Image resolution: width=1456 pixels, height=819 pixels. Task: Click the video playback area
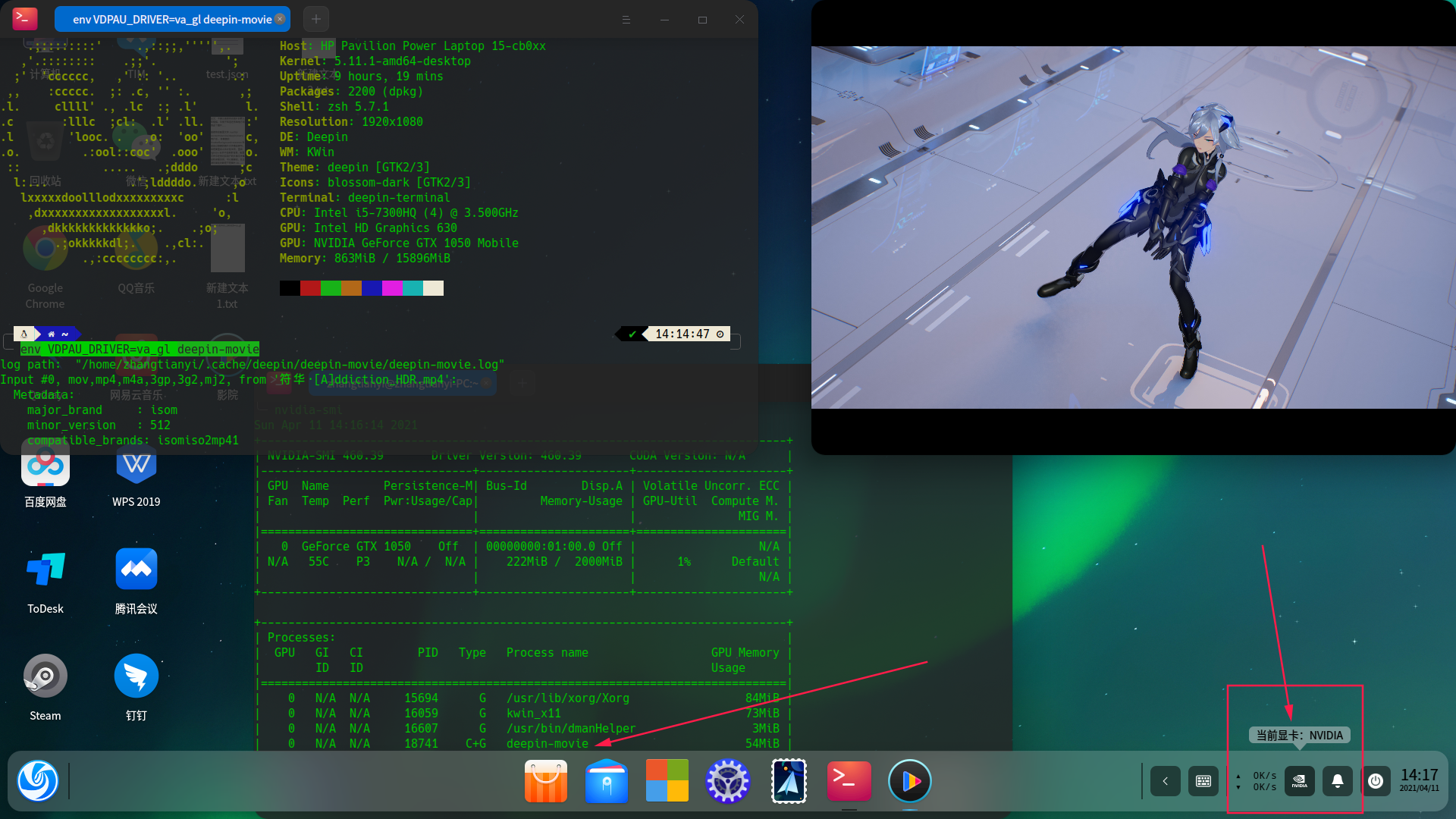(1133, 227)
